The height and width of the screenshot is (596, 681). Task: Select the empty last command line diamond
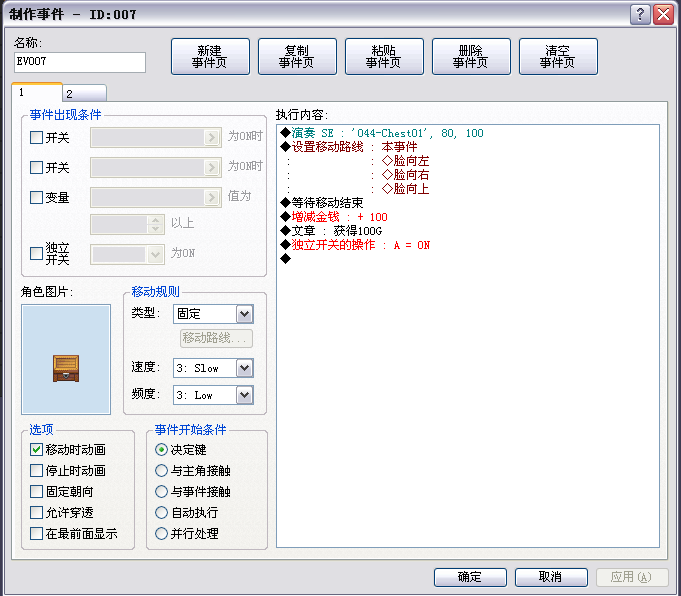click(x=285, y=259)
